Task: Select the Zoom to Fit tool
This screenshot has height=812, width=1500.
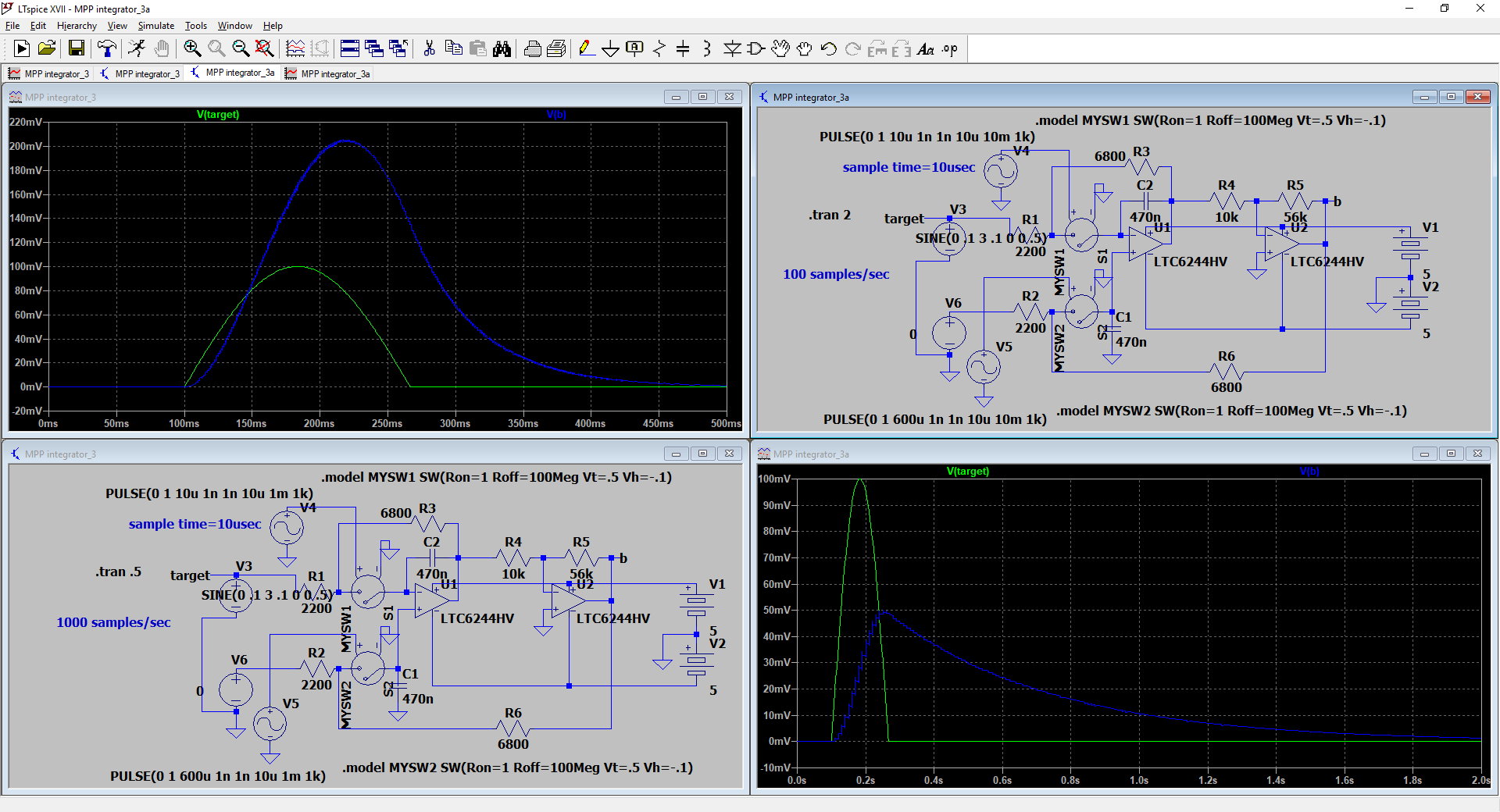Action: [265, 49]
